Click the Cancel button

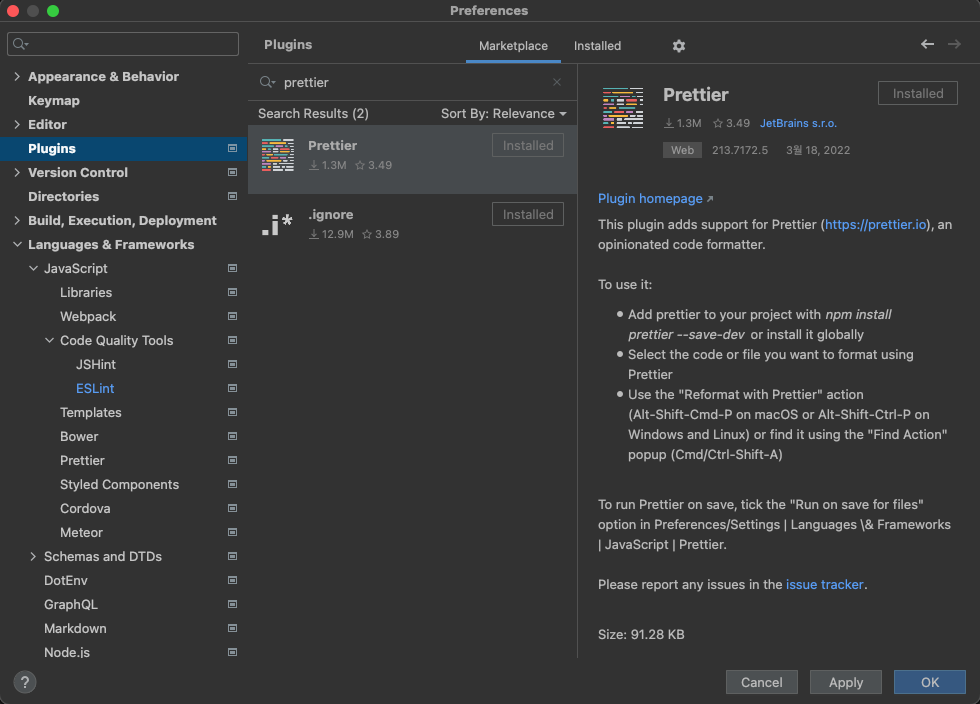tap(761, 682)
